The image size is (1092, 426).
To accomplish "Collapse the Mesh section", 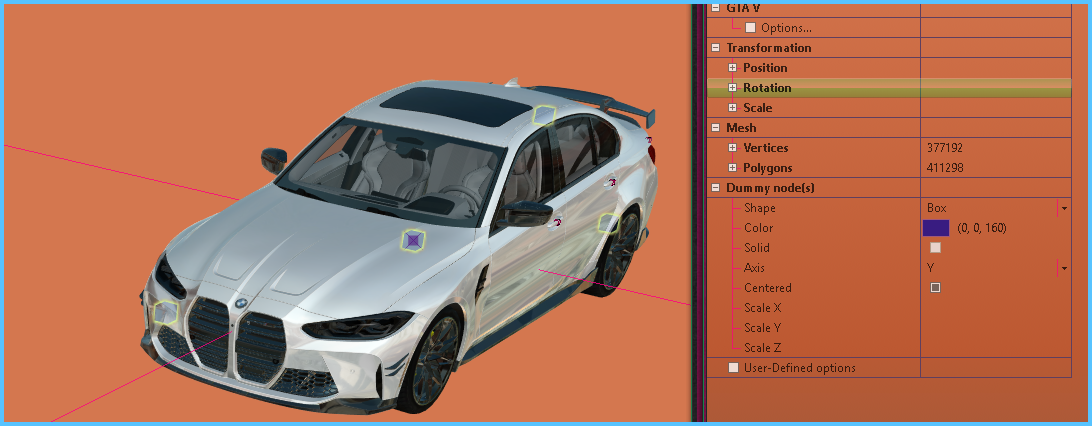I will tap(715, 128).
